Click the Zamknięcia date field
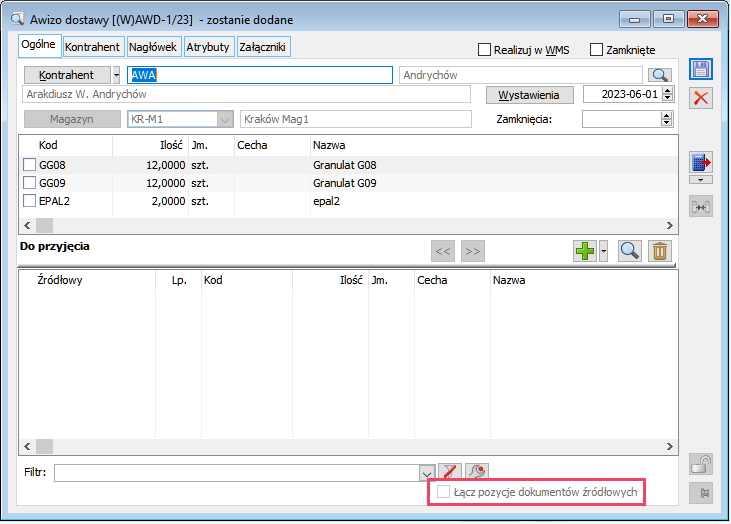This screenshot has width=731, height=524. pos(621,119)
